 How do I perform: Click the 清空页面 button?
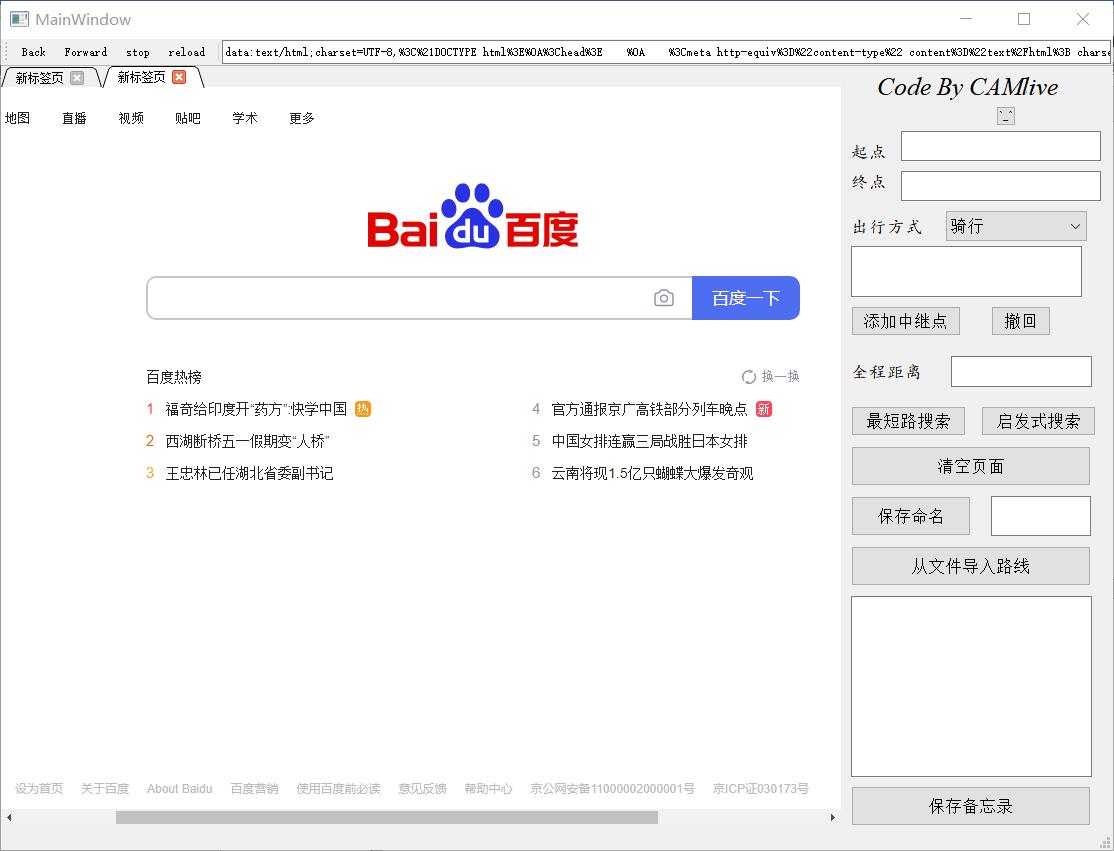[x=970, y=466]
